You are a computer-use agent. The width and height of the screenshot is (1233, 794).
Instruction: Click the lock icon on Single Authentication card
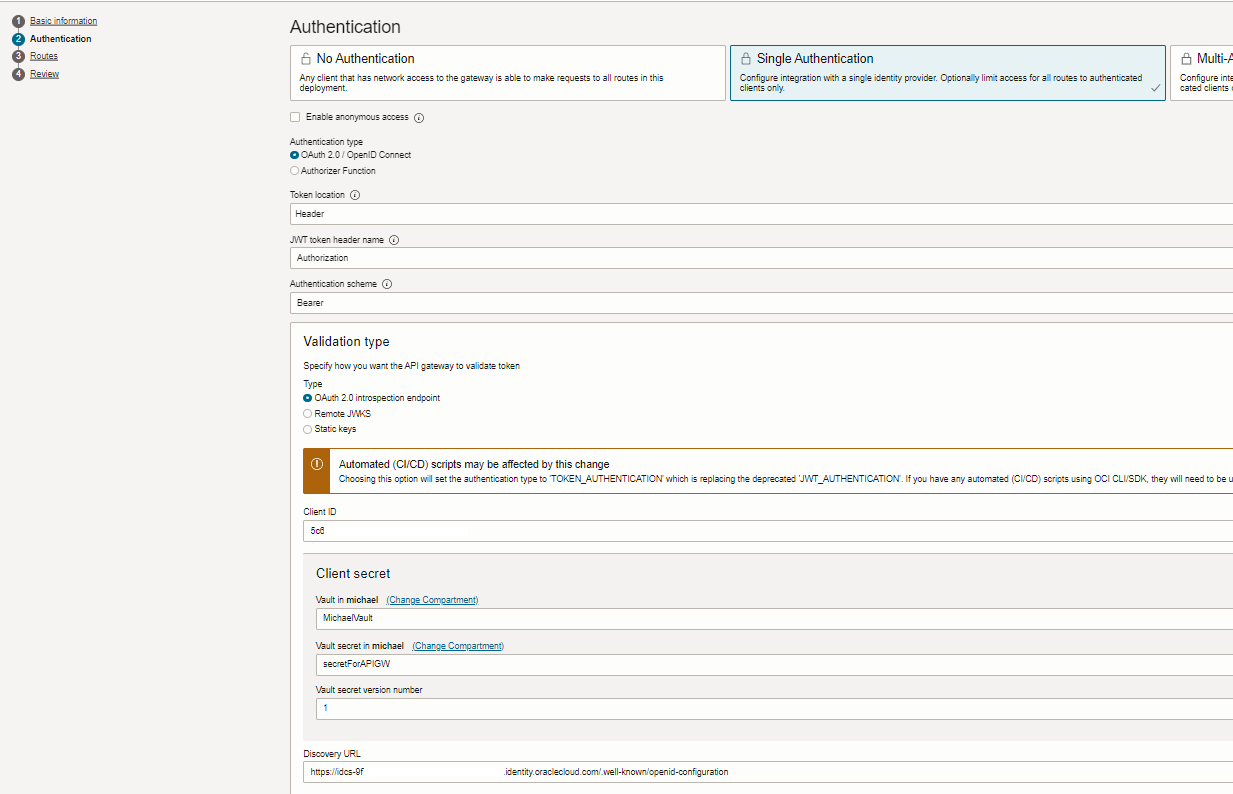(x=745, y=57)
